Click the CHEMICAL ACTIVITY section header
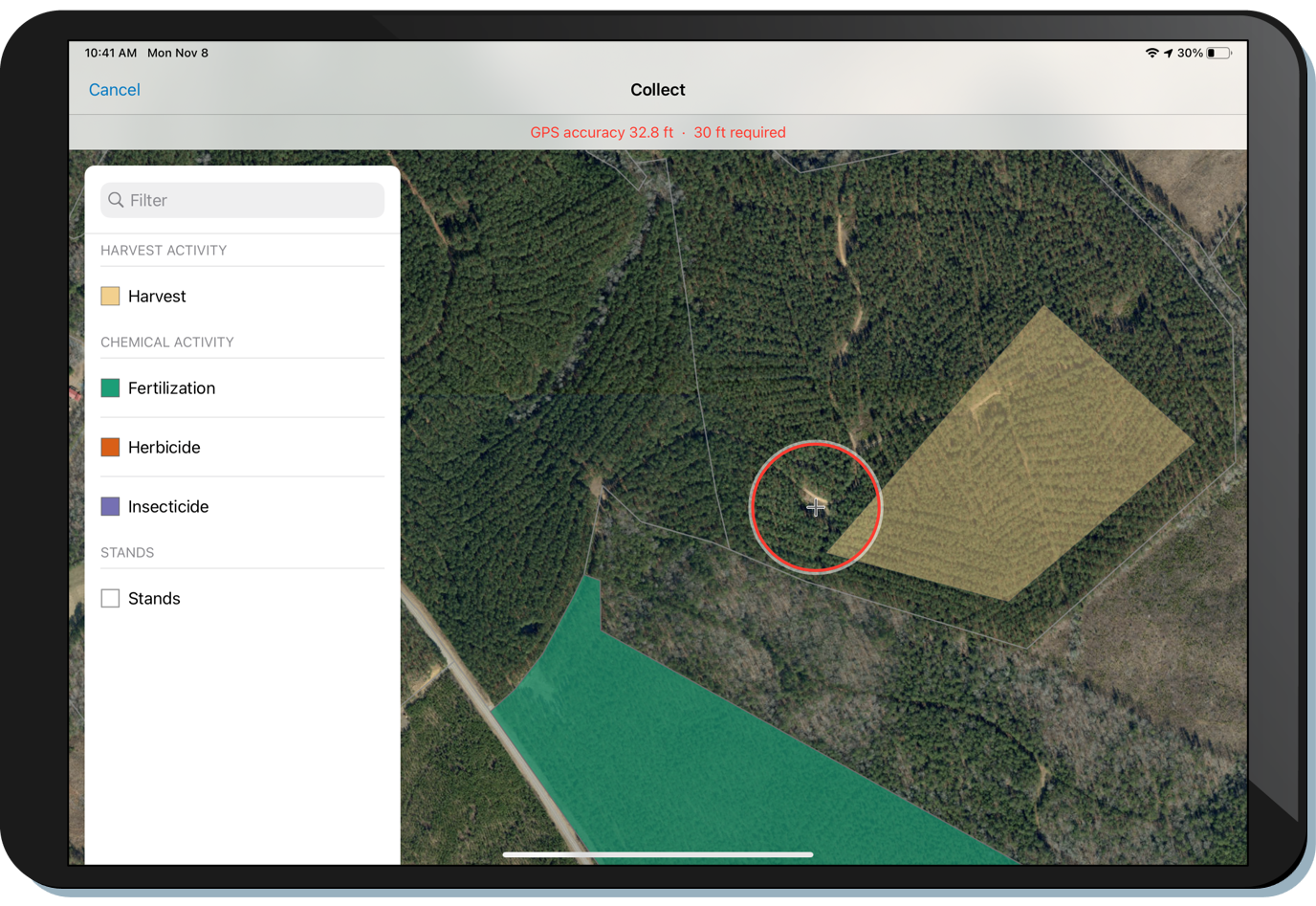 coord(167,343)
